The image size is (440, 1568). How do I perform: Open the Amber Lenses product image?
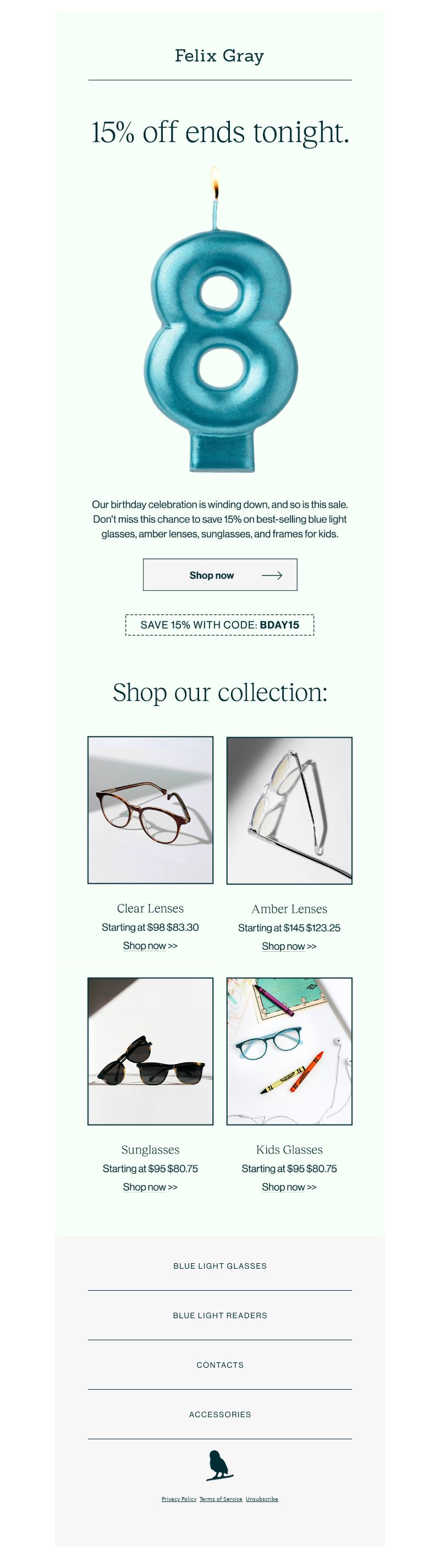point(289,811)
